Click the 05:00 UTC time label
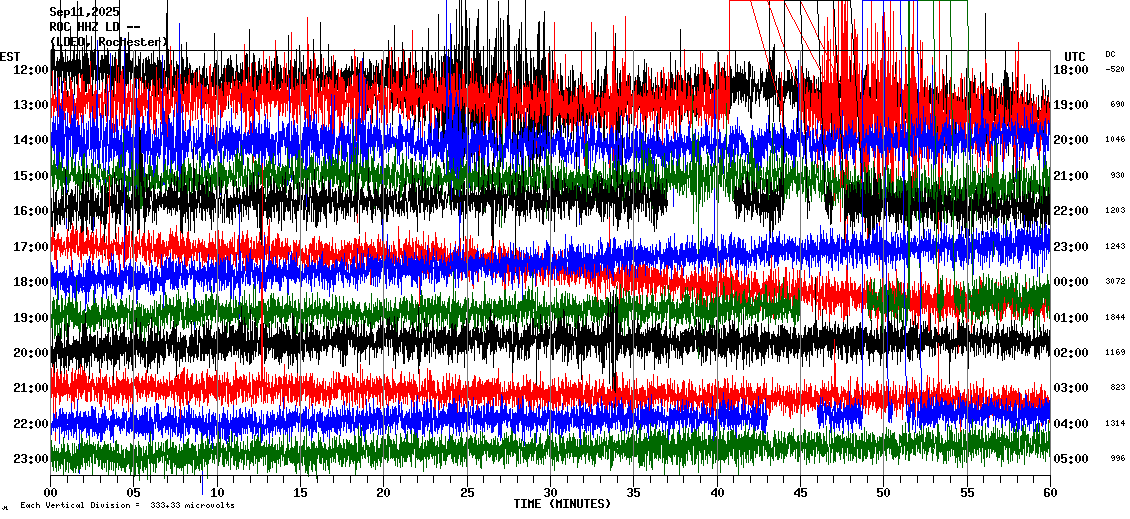This screenshot has height=519, width=1130. coord(1073,460)
